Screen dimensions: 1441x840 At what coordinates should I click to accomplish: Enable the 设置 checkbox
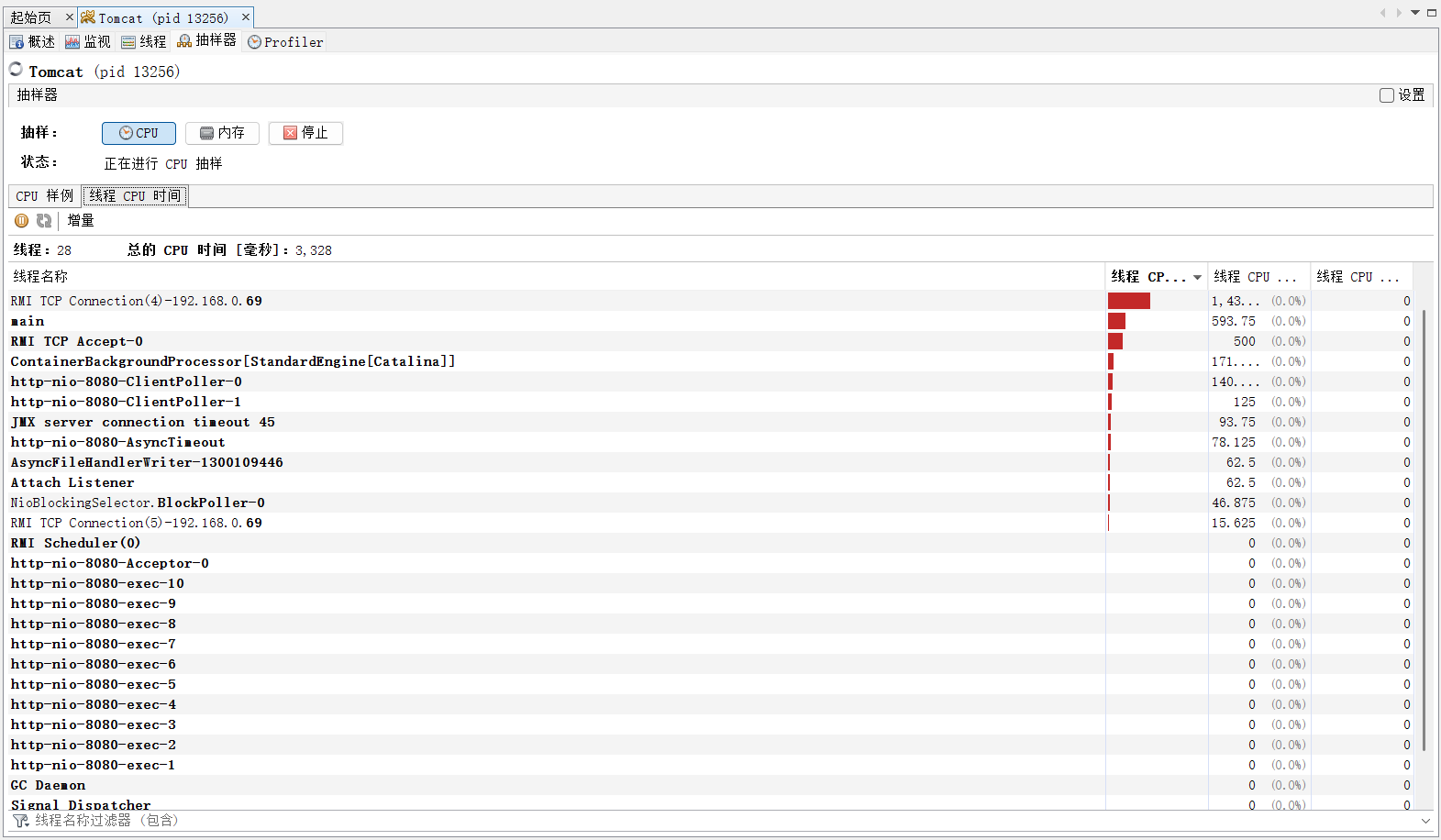(1387, 95)
